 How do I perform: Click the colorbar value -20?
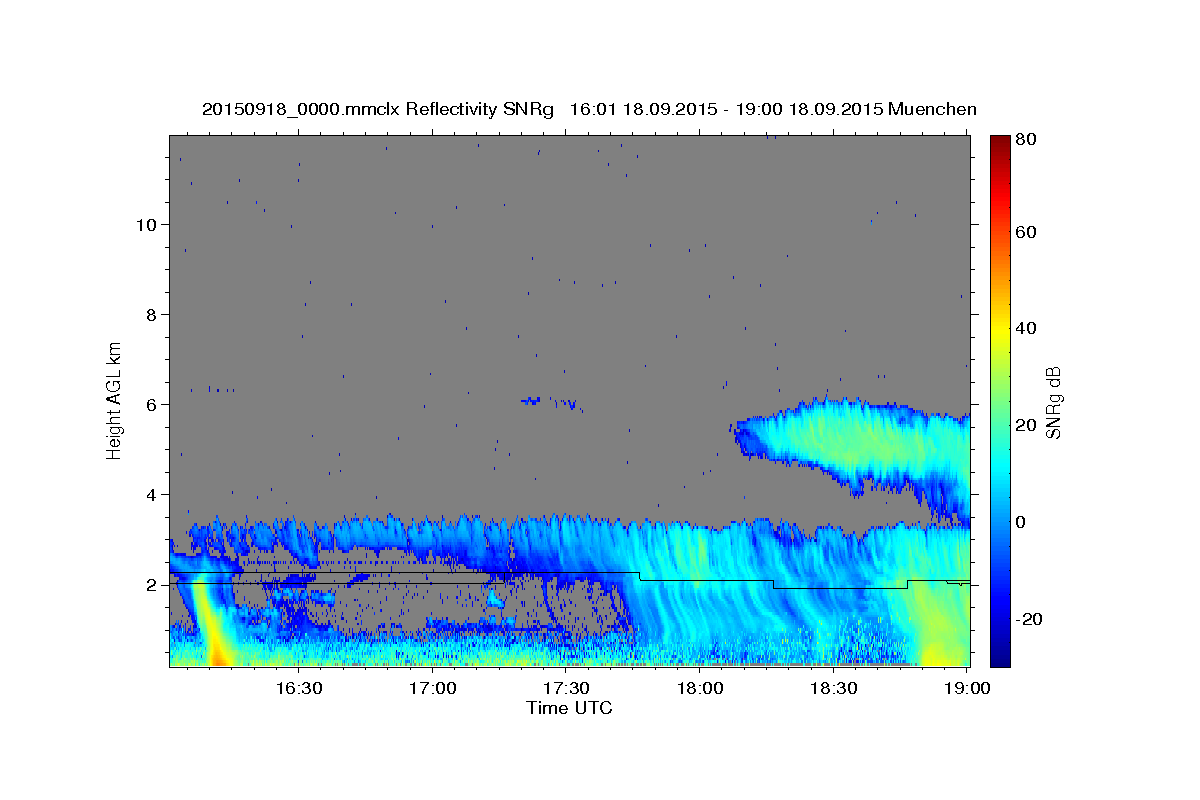pyautogui.click(x=1029, y=619)
